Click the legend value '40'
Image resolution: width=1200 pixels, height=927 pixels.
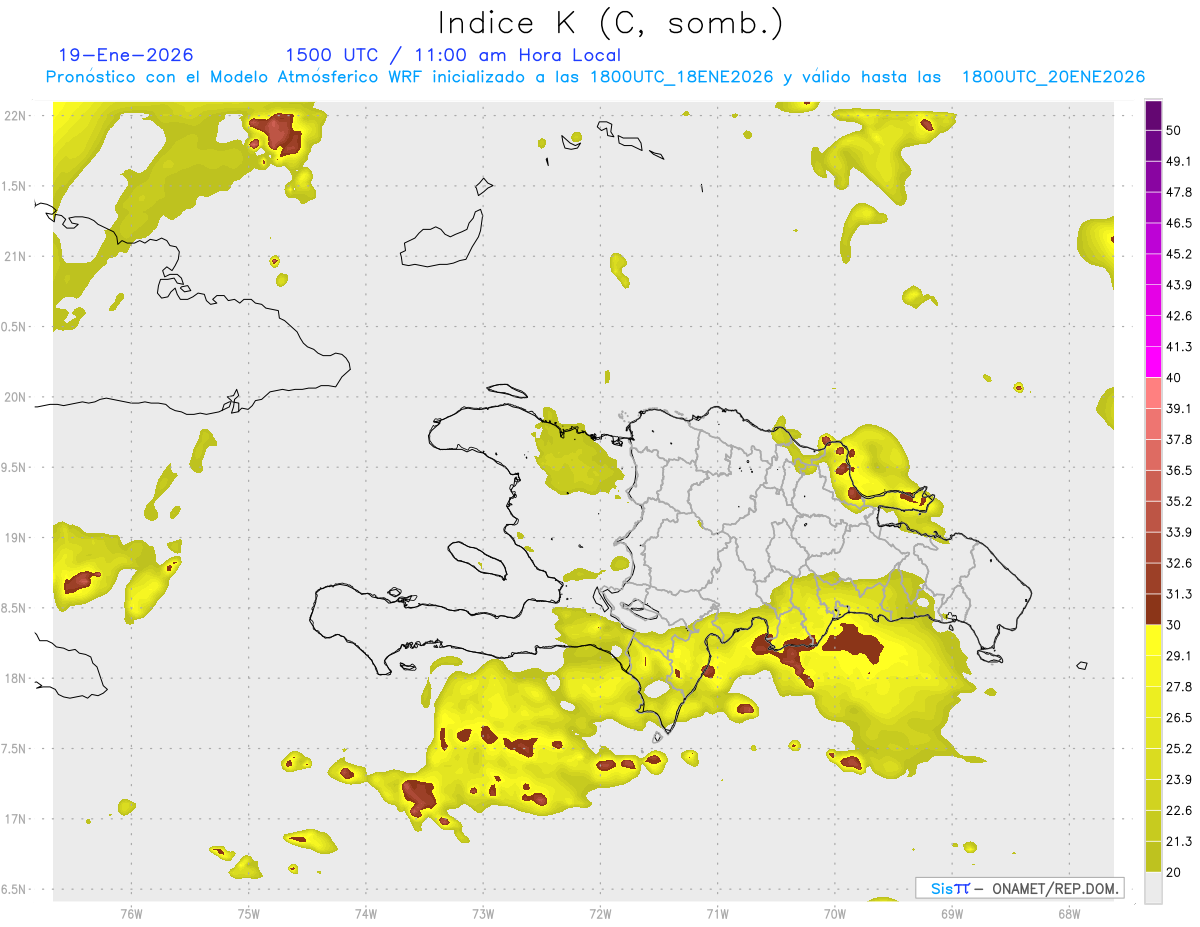1175,377
